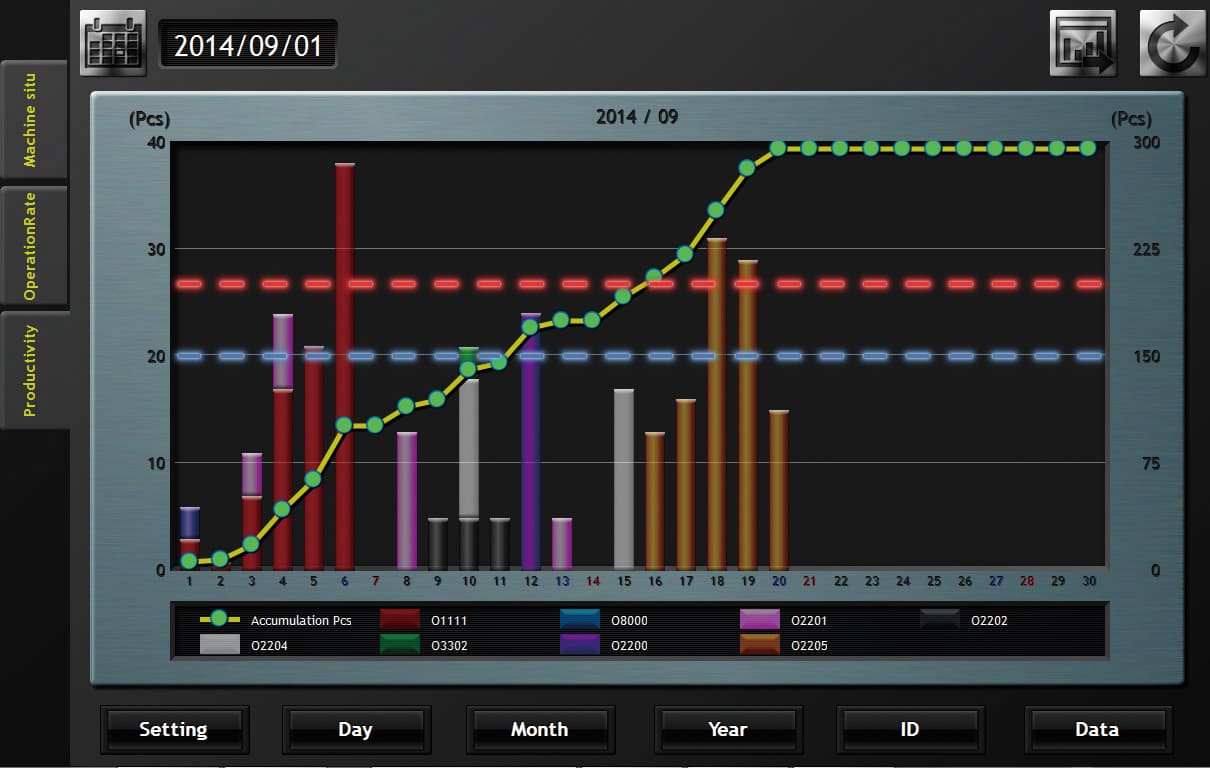Image resolution: width=1210 pixels, height=768 pixels.
Task: Click the chart title 2014 / 09
Action: click(x=637, y=117)
